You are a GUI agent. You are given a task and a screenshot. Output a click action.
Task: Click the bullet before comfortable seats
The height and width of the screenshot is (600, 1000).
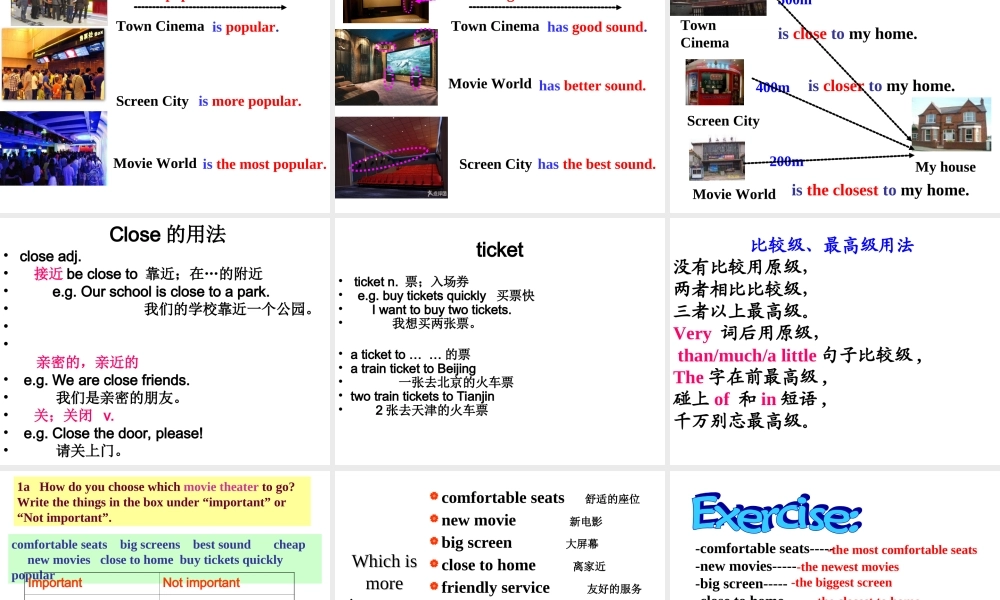point(432,497)
